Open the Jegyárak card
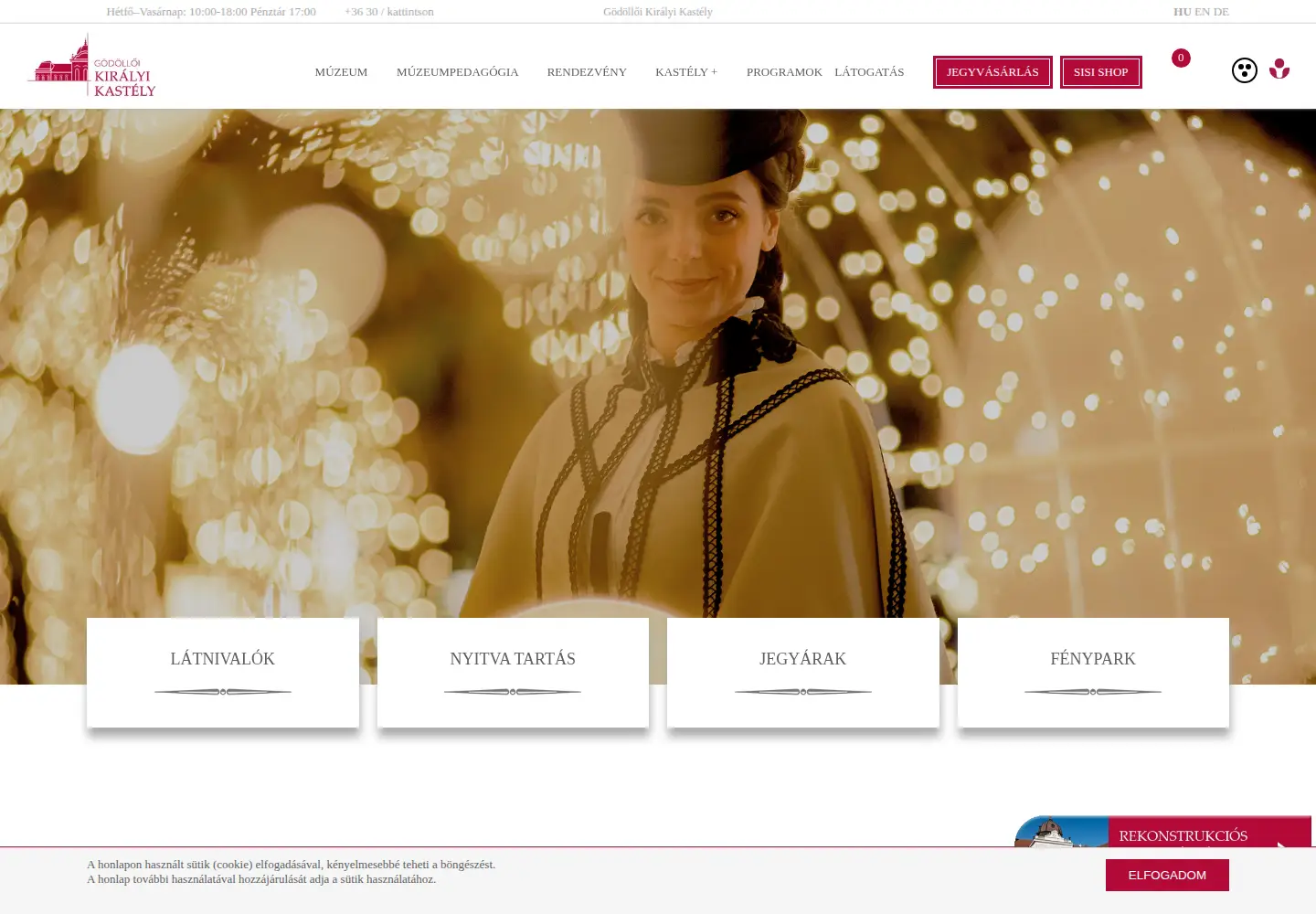 point(803,673)
